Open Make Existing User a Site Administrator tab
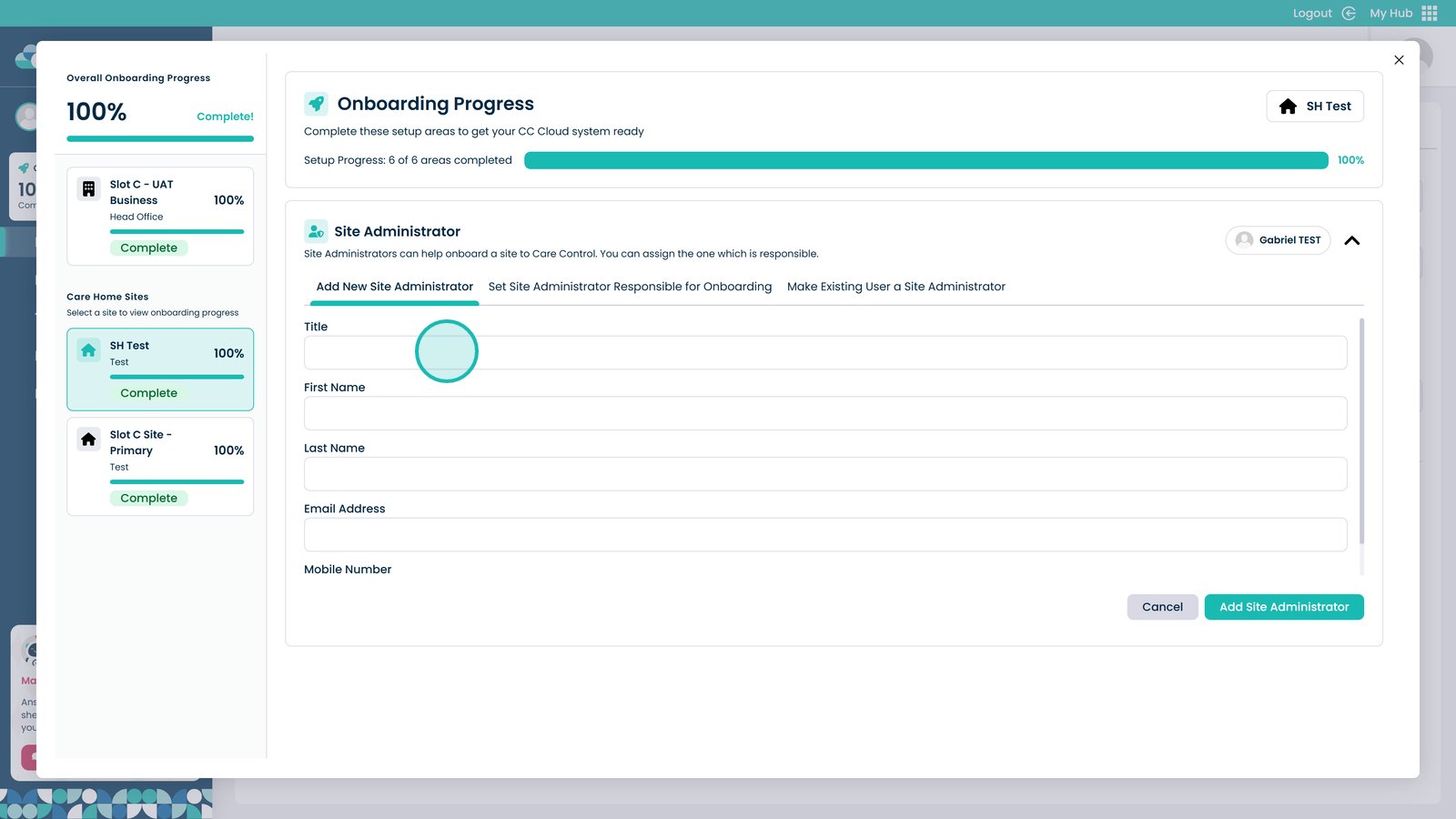Screen dimensions: 1456x819 coord(896,287)
